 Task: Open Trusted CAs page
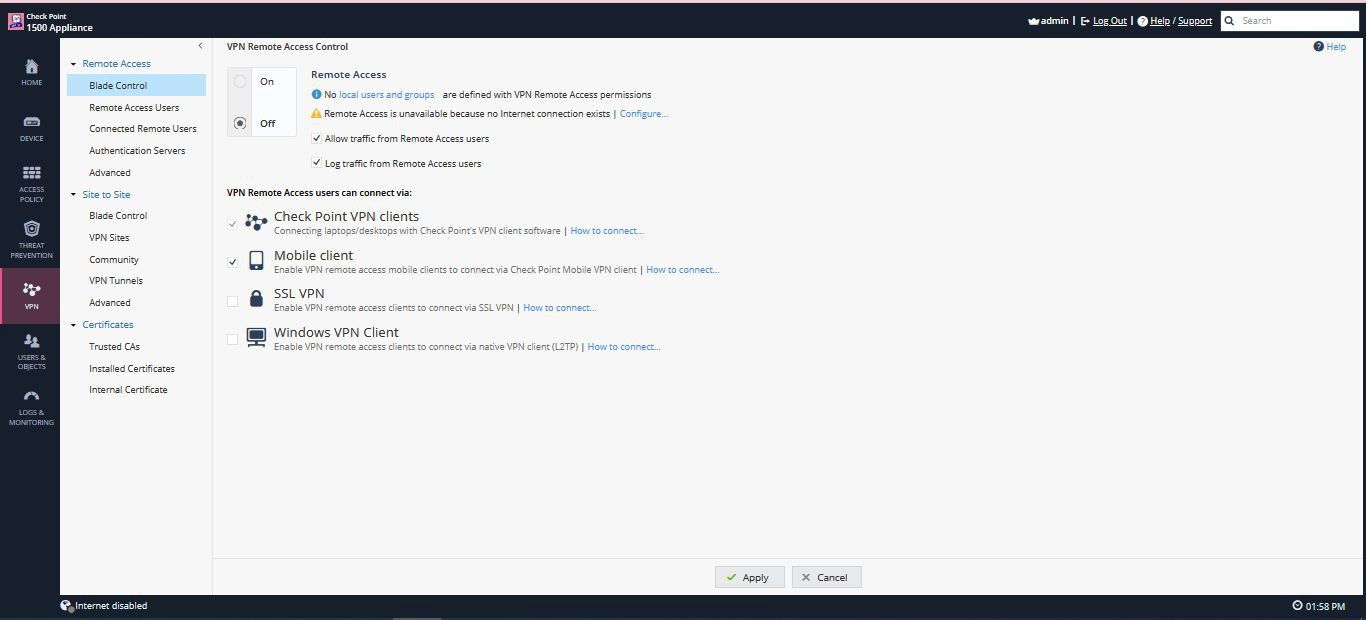[114, 346]
